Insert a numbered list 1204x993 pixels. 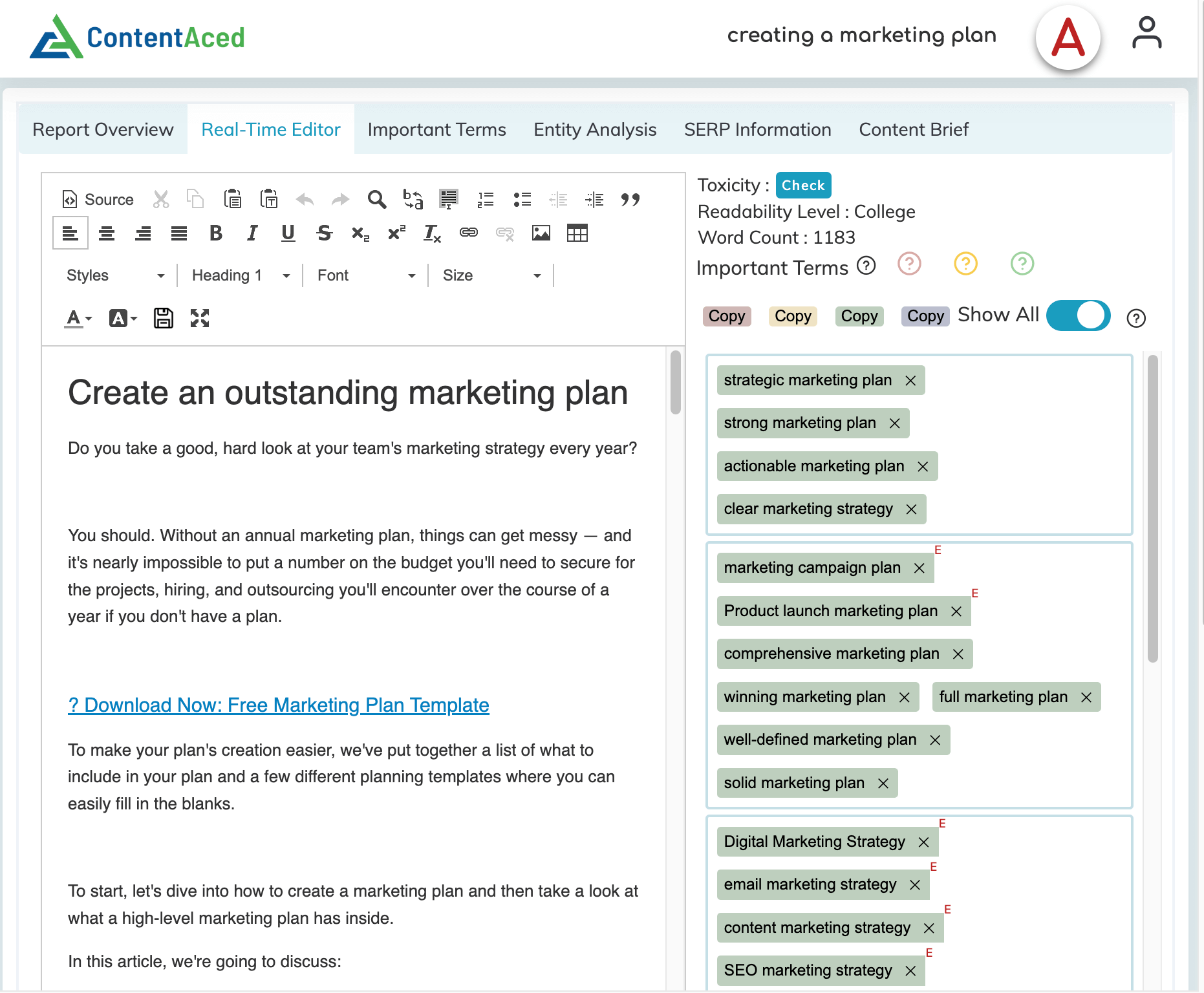coord(484,199)
